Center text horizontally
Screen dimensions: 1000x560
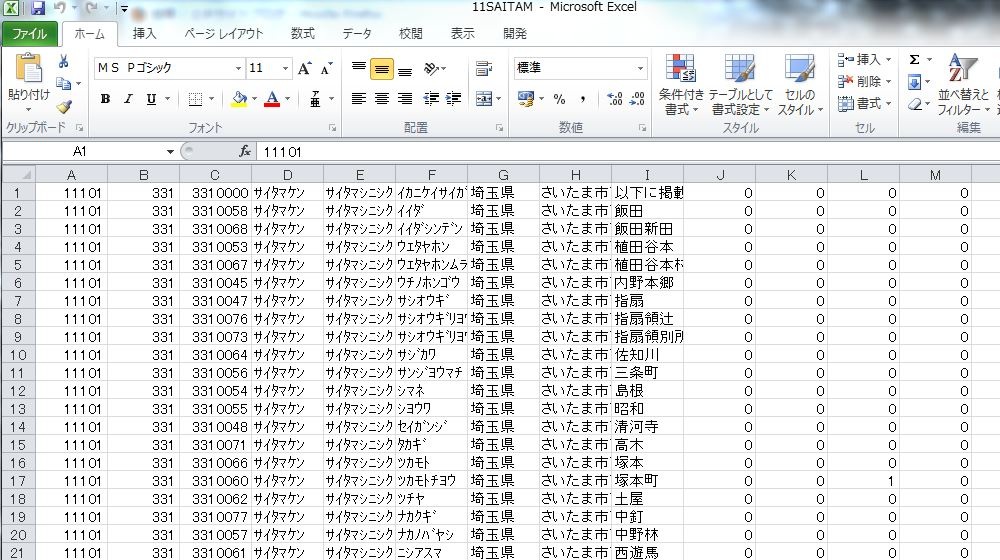coord(382,99)
